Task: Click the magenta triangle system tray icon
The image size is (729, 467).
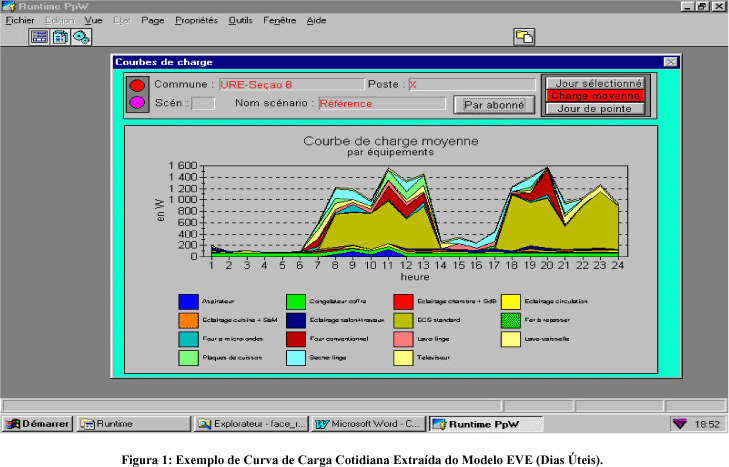Action: click(680, 424)
